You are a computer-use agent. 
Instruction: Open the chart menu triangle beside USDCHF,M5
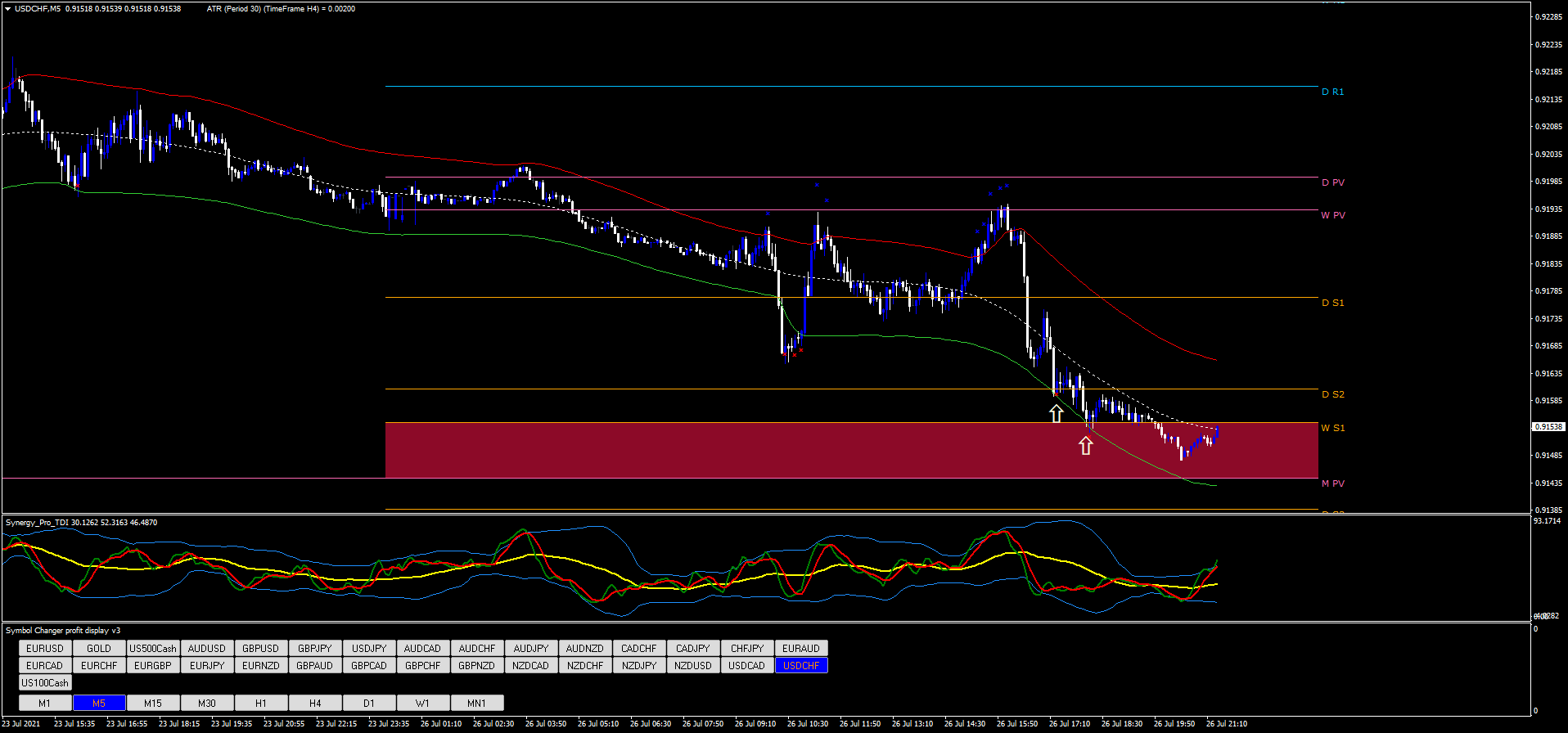coord(8,9)
